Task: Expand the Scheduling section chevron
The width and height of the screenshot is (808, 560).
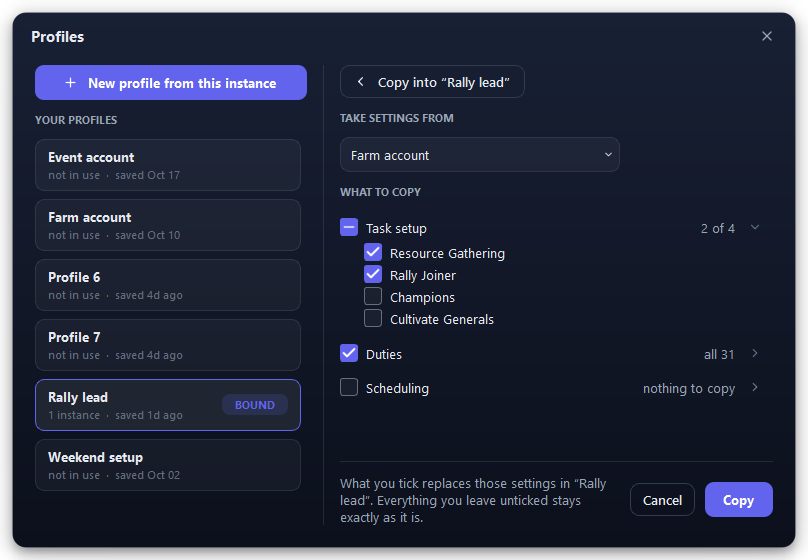Action: (x=755, y=387)
